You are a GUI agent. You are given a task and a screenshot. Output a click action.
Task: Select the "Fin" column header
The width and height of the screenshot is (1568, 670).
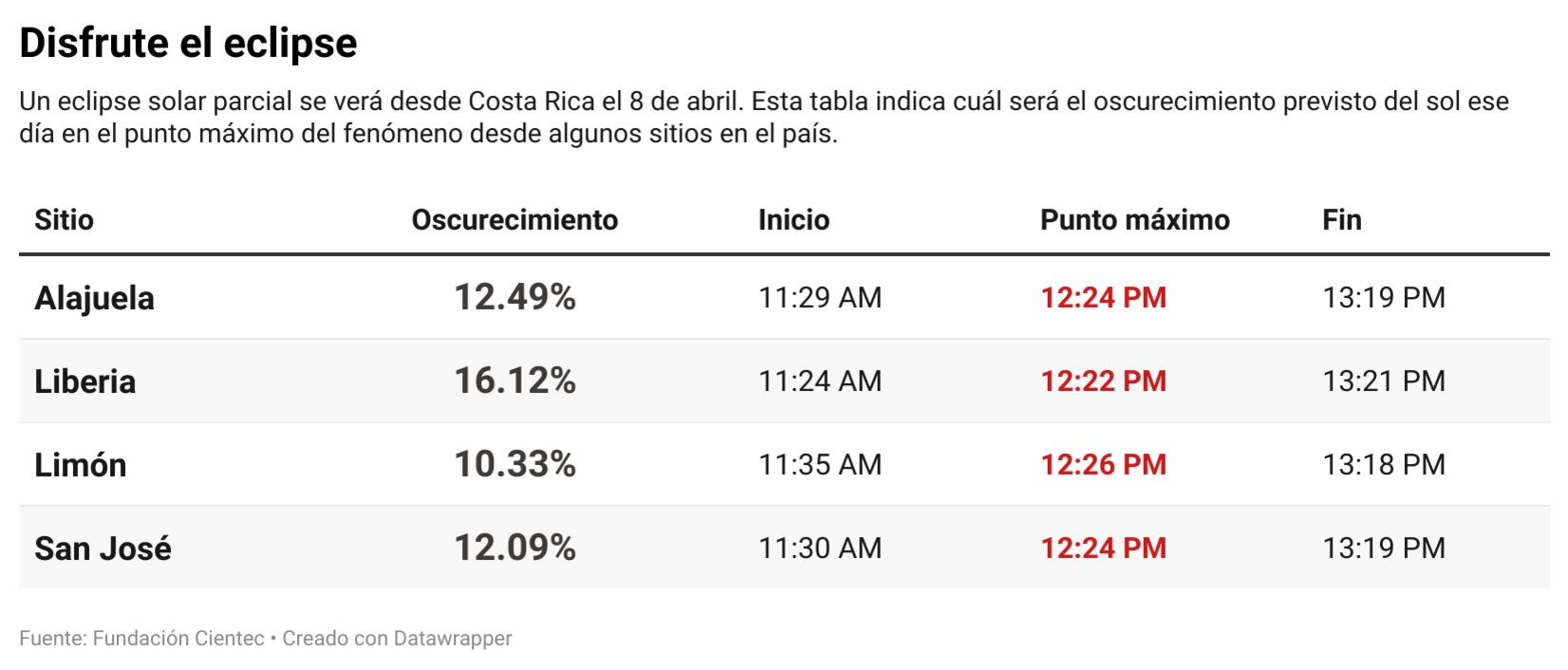click(x=1341, y=220)
